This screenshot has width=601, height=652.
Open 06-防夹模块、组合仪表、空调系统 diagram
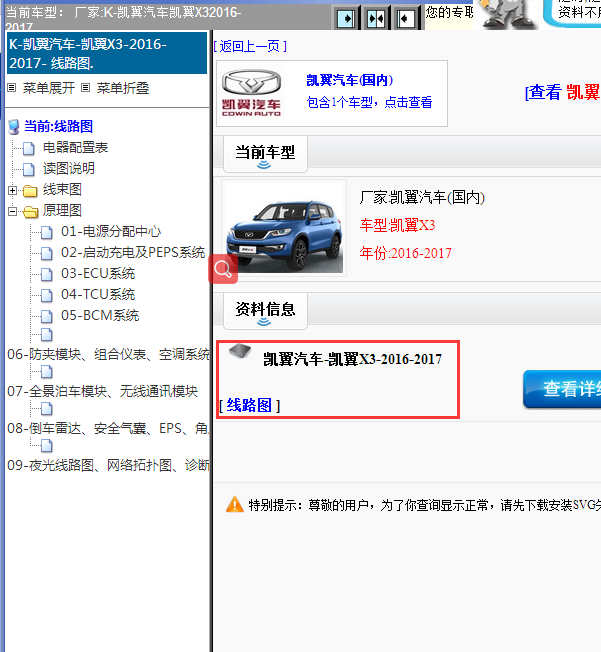(109, 354)
